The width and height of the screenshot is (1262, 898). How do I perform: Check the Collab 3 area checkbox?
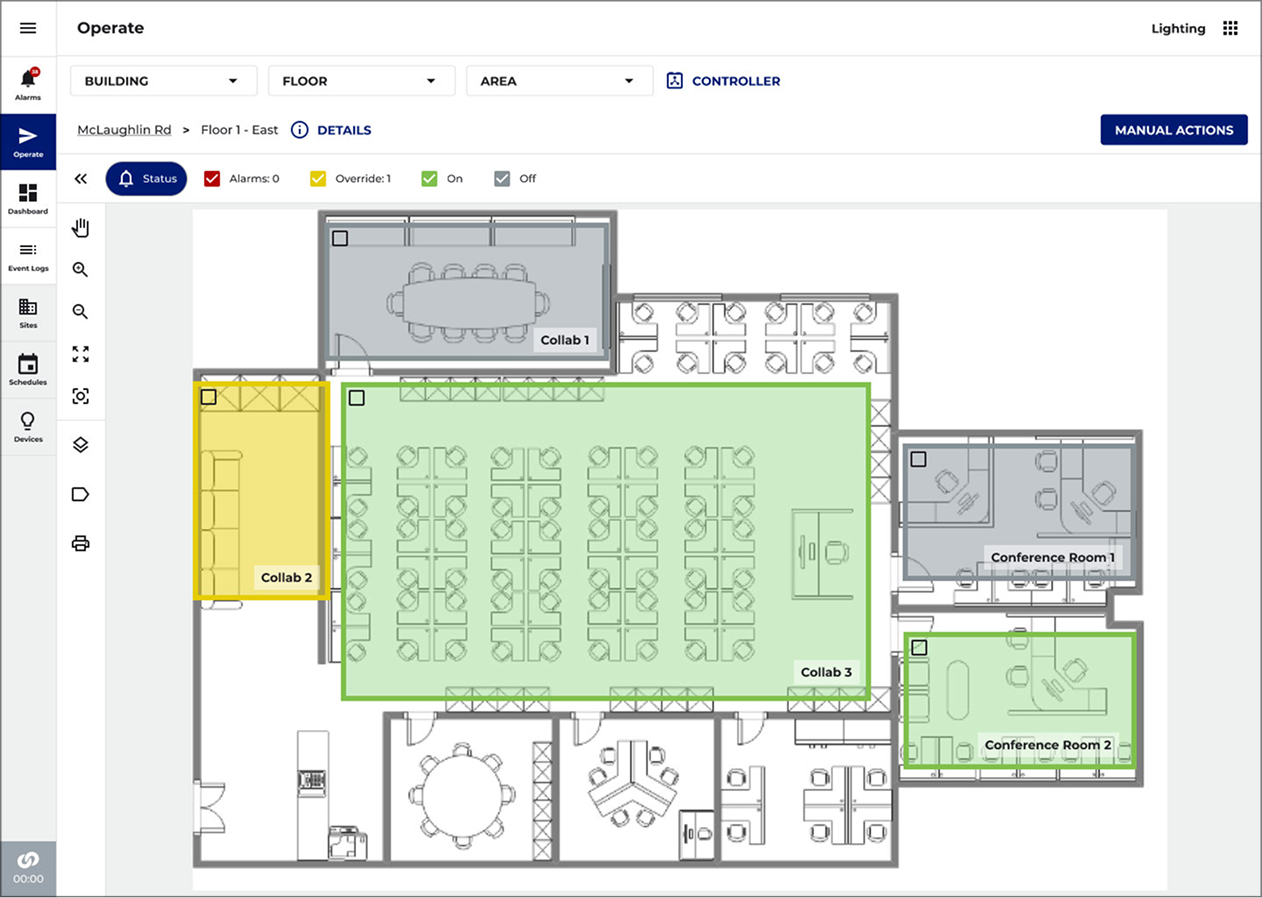pos(357,398)
